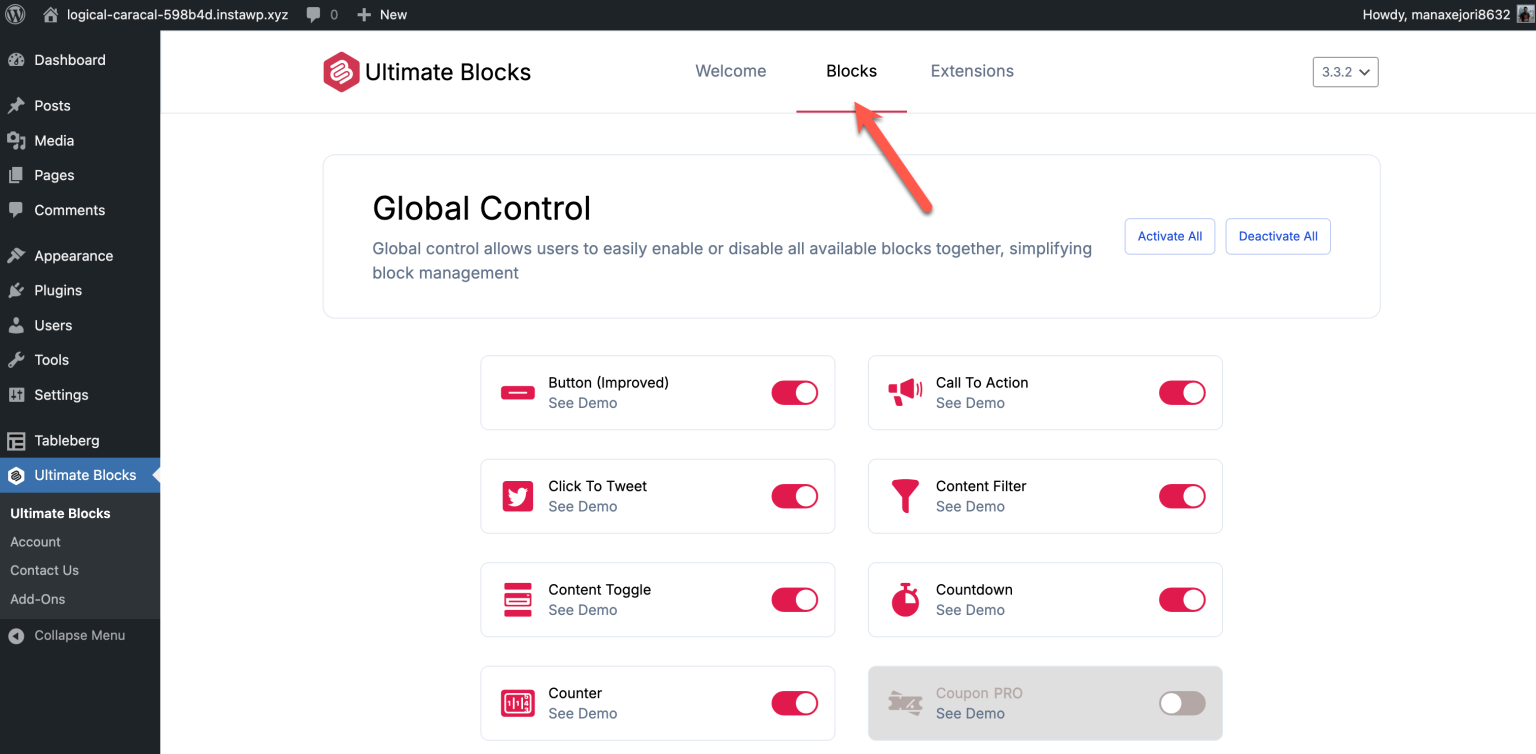This screenshot has width=1536, height=754.
Task: Open the Welcome tab
Action: [x=730, y=71]
